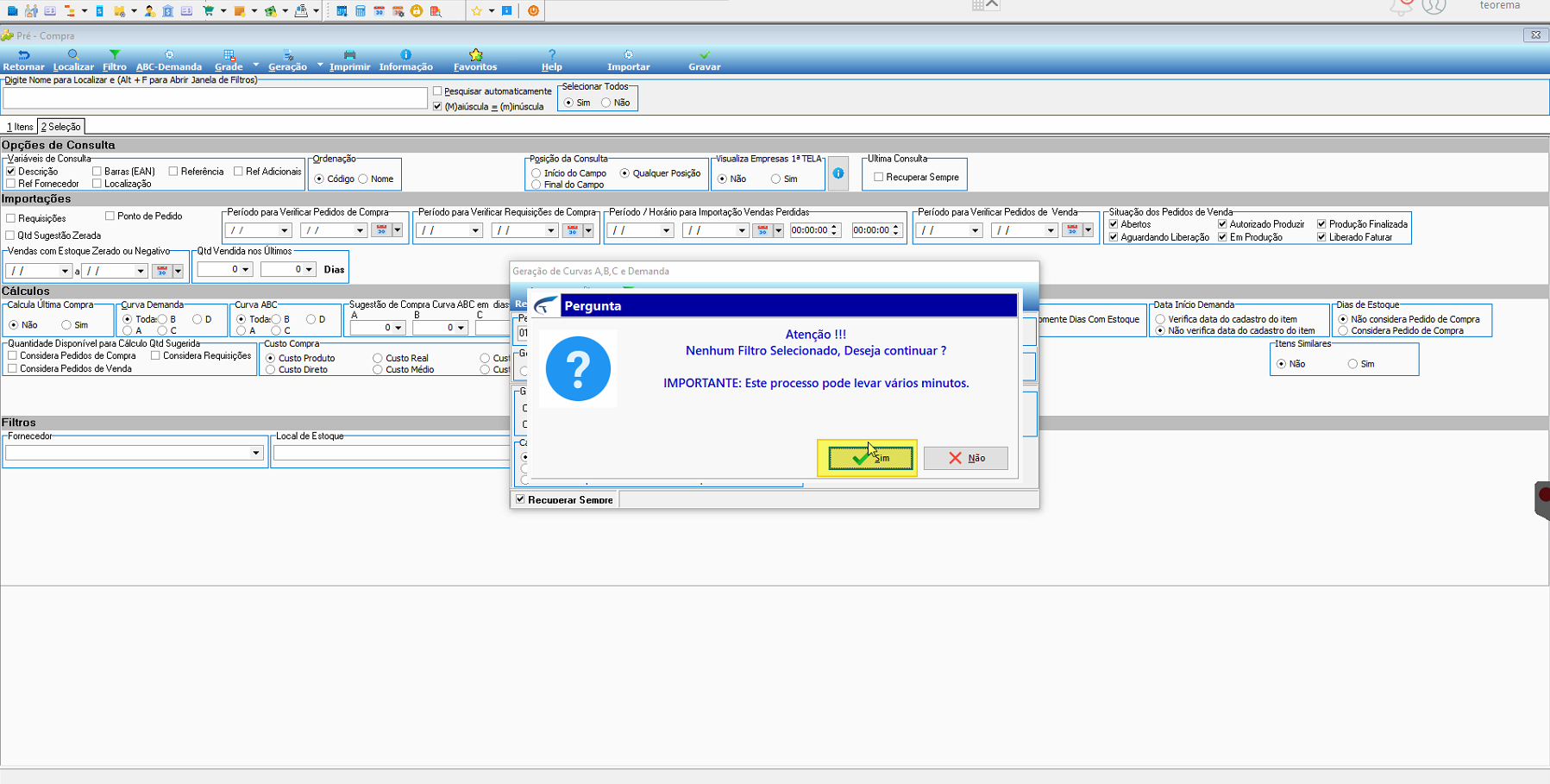Select Verifica data do cadastro do item
Screen dimensions: 1550x784
[1160, 319]
